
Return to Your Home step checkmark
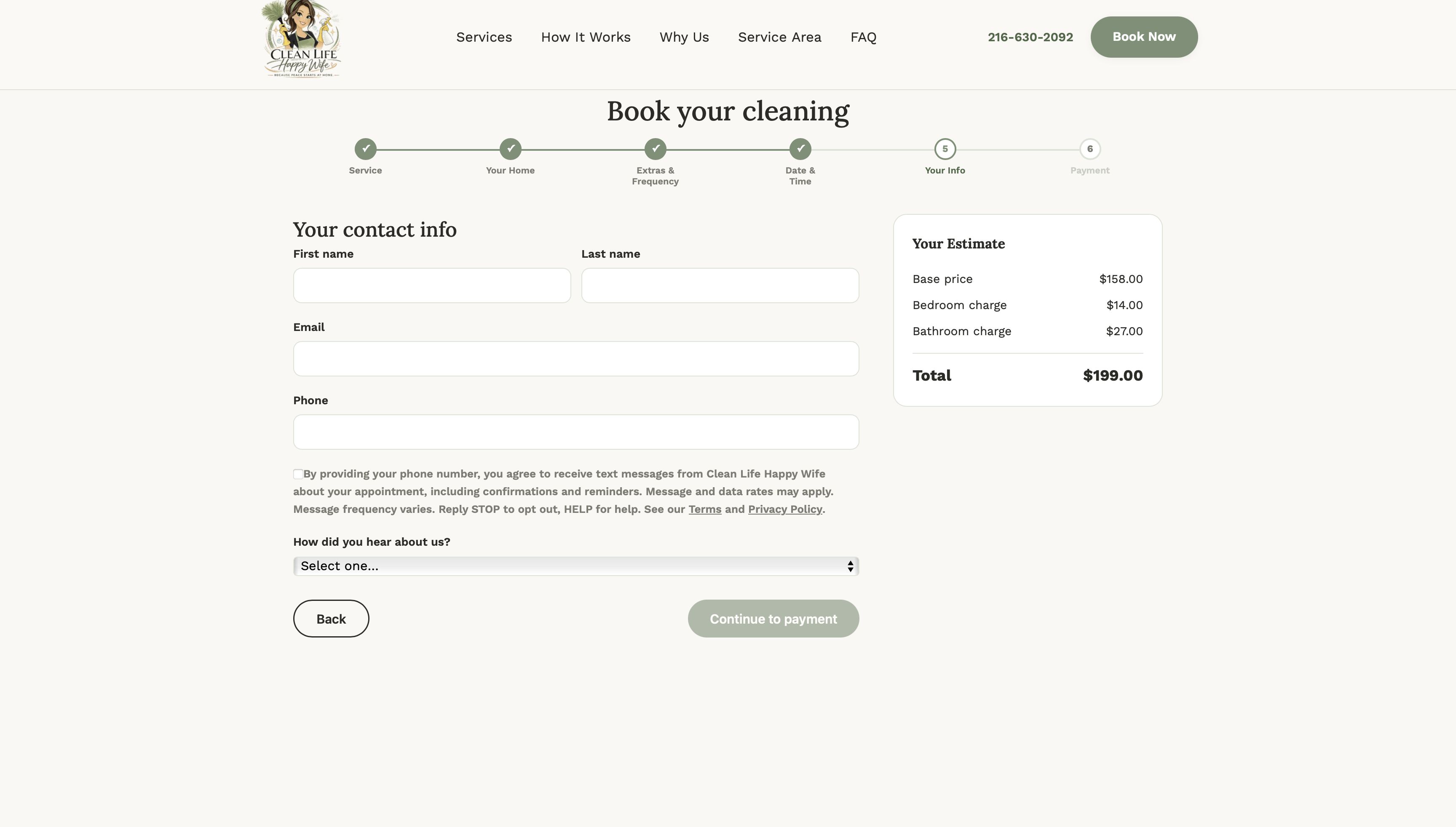(510, 149)
